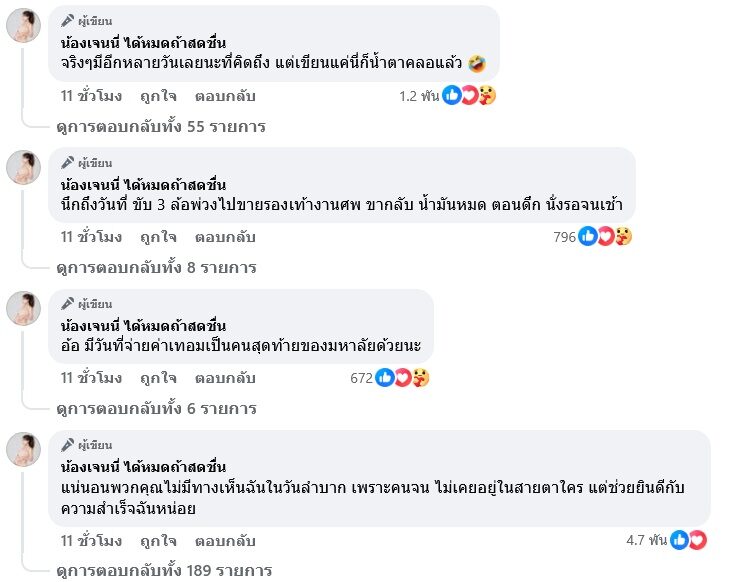Click the pencil ผู้เขียน badge on the last comment

coord(87,445)
